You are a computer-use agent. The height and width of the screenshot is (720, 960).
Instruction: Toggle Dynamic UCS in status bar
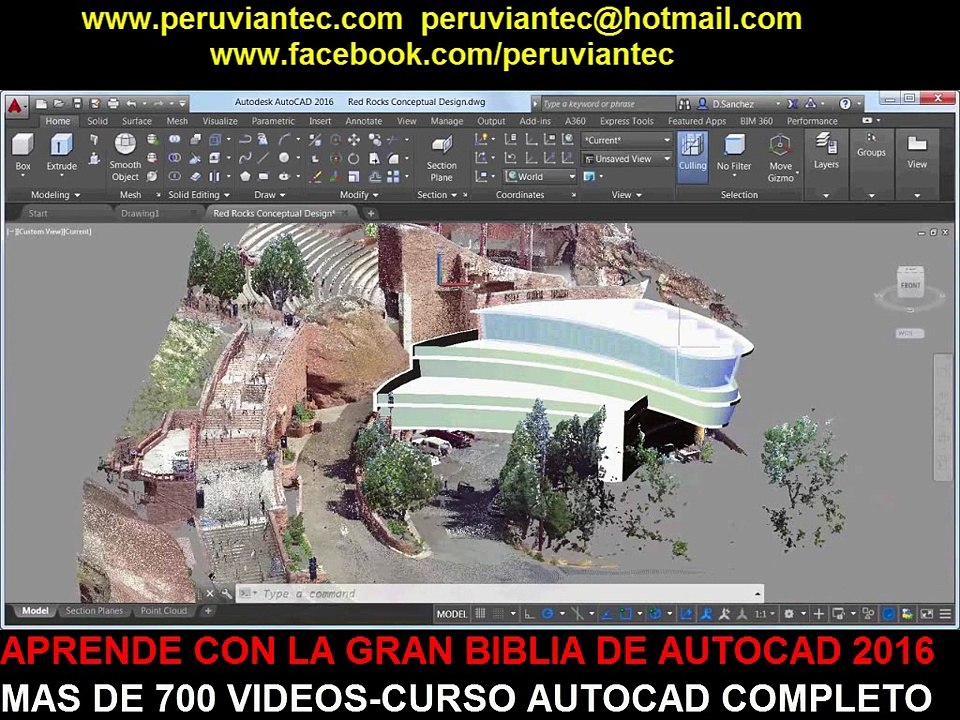tap(685, 613)
